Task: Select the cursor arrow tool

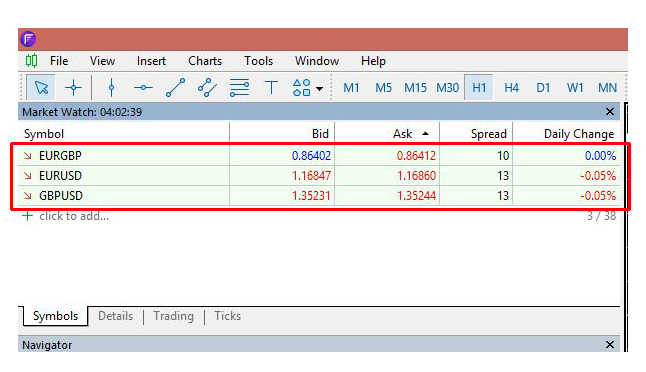Action: 41,87
